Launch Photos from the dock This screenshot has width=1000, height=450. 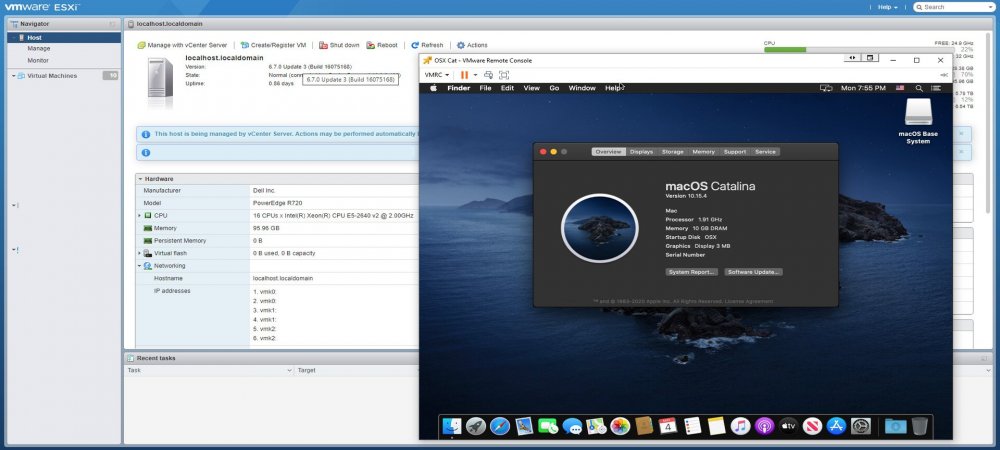click(620, 426)
